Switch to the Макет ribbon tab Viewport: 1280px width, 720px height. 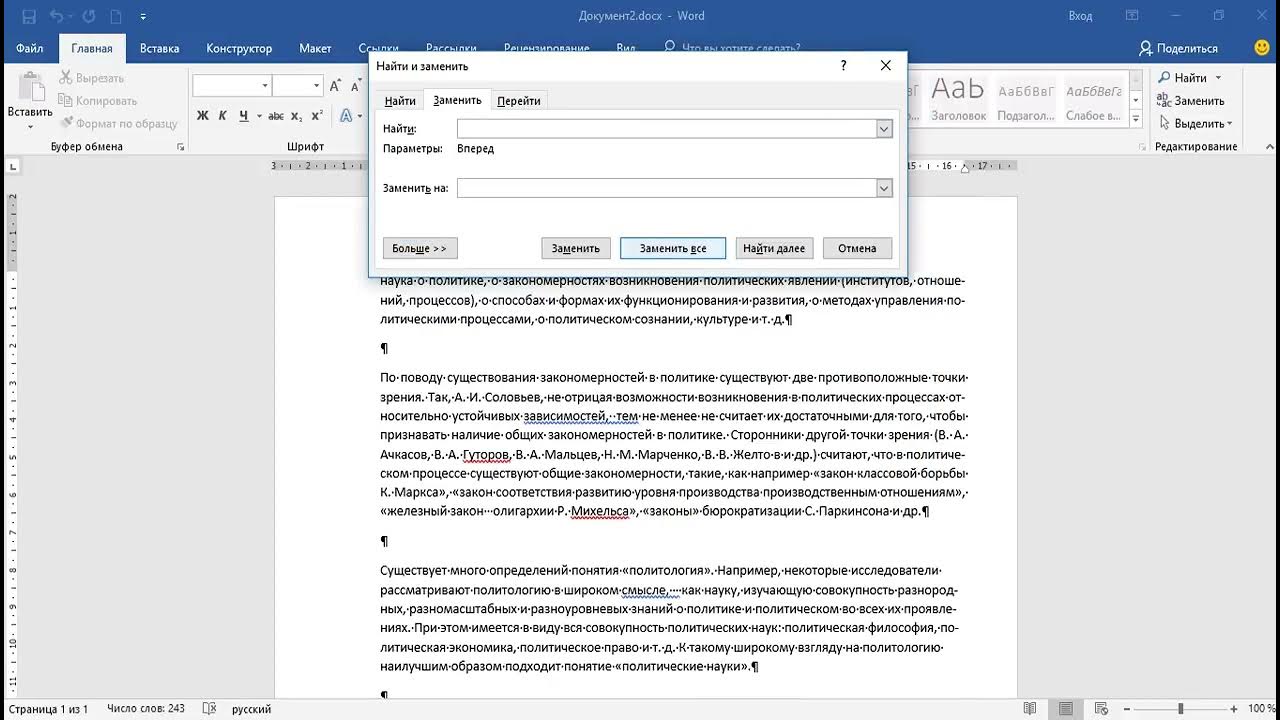(315, 48)
